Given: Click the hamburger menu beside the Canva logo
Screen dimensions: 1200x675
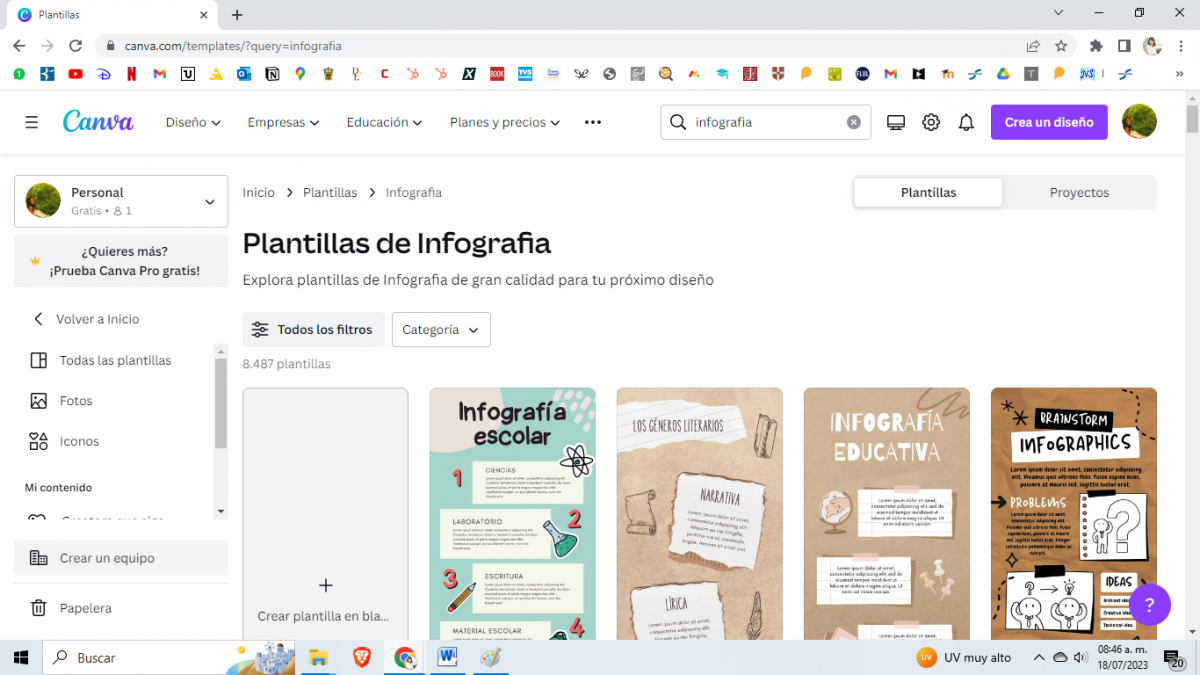Looking at the screenshot, I should tap(33, 121).
